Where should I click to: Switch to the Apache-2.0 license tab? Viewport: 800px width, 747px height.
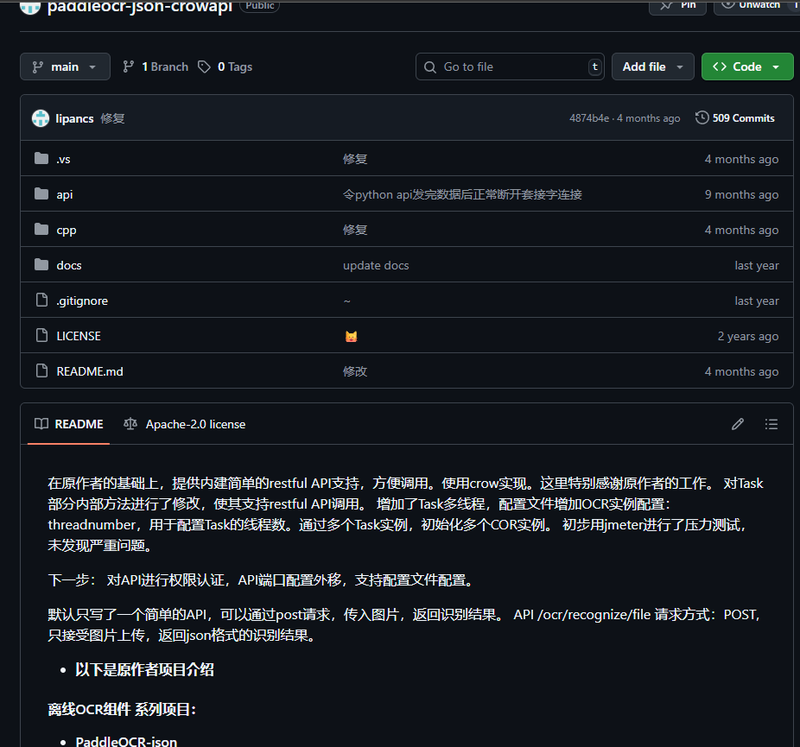[x=185, y=424]
